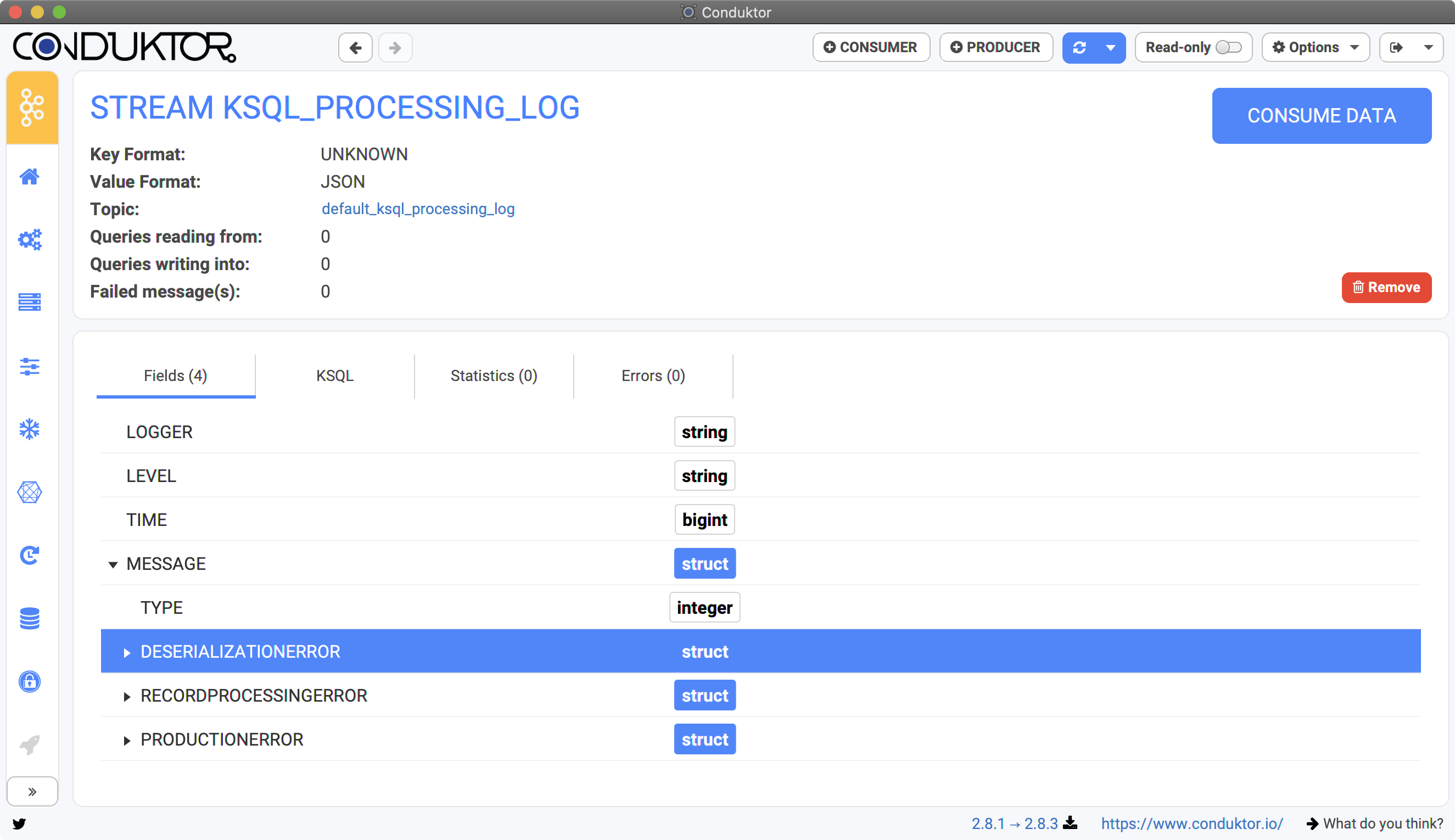Viewport: 1455px width, 840px height.
Task: Click the LOGGER string type badge
Action: tap(704, 432)
